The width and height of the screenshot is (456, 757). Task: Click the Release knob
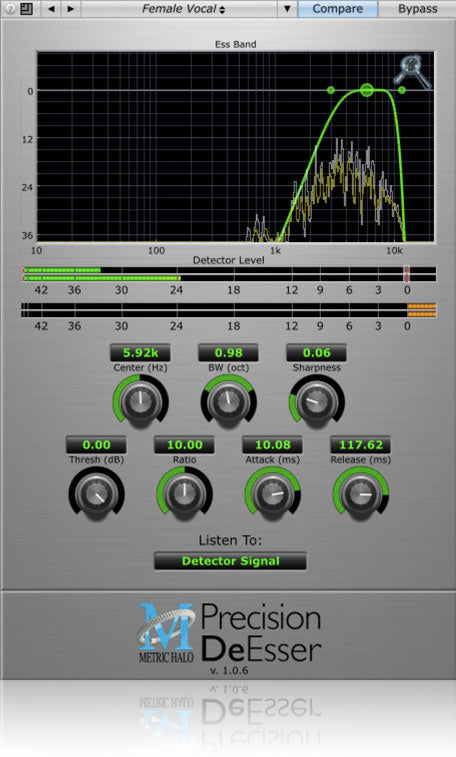[360, 494]
